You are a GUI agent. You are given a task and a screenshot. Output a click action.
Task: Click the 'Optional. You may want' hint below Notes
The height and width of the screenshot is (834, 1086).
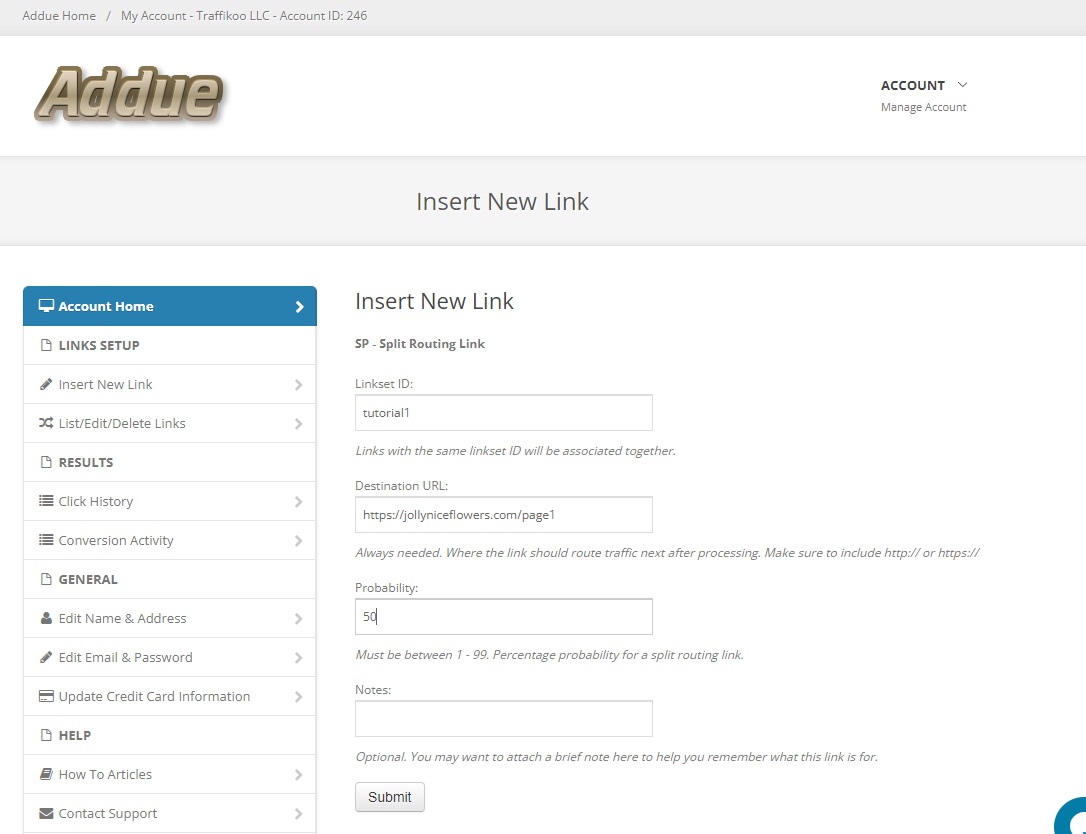(x=616, y=756)
